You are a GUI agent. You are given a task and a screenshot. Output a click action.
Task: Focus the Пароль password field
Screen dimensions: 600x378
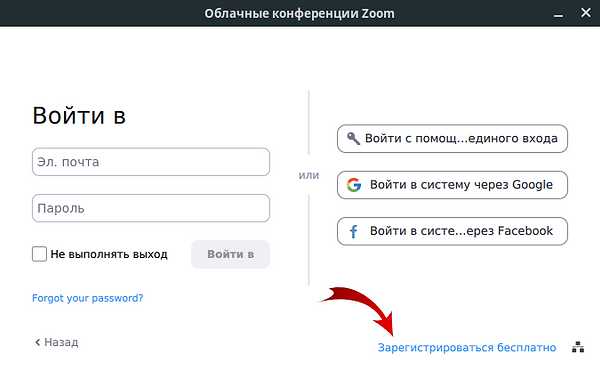click(151, 208)
